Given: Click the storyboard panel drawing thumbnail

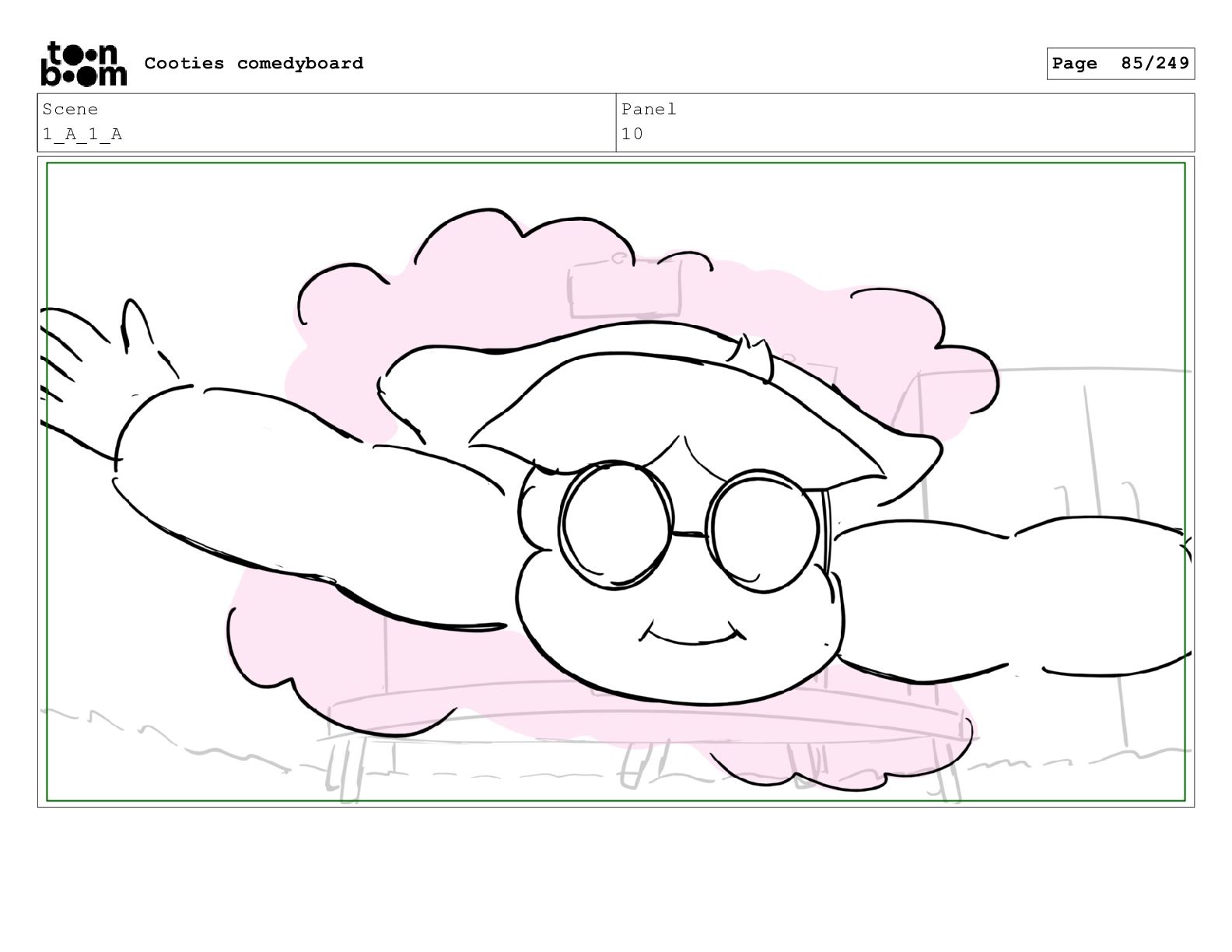Looking at the screenshot, I should point(616,481).
